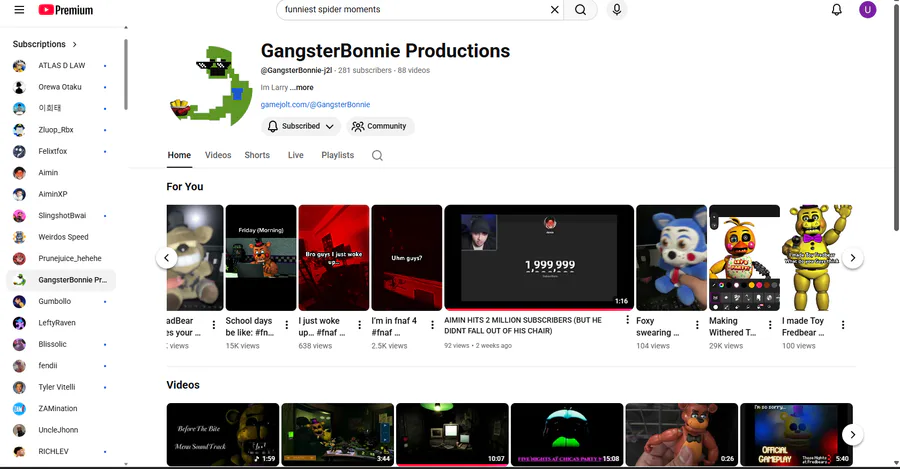Image resolution: width=900 pixels, height=469 pixels.
Task: Open Weirdos Speed subscription
Action: coord(61,237)
